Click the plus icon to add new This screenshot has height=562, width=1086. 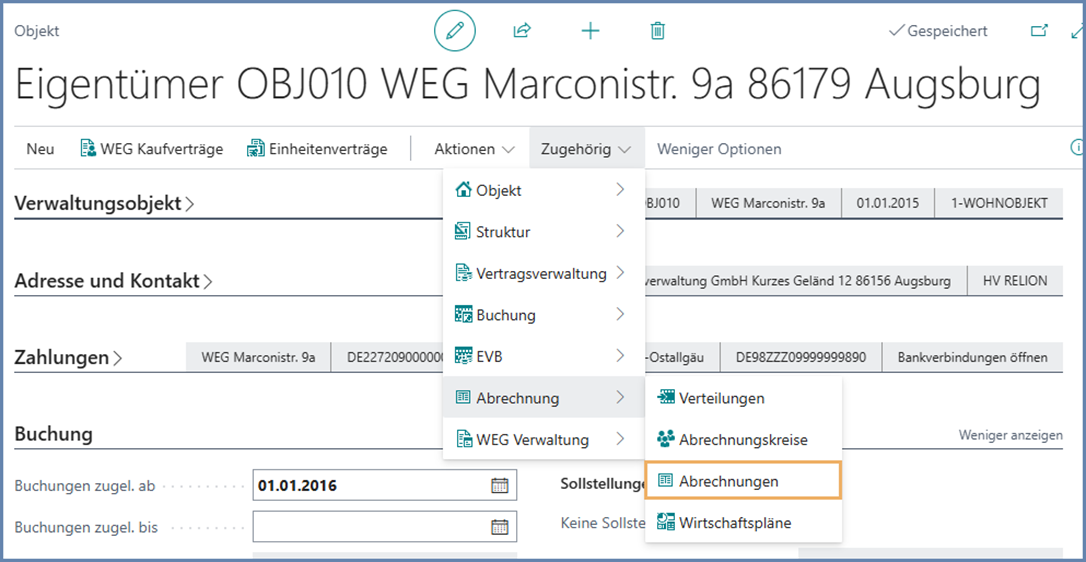coord(590,31)
